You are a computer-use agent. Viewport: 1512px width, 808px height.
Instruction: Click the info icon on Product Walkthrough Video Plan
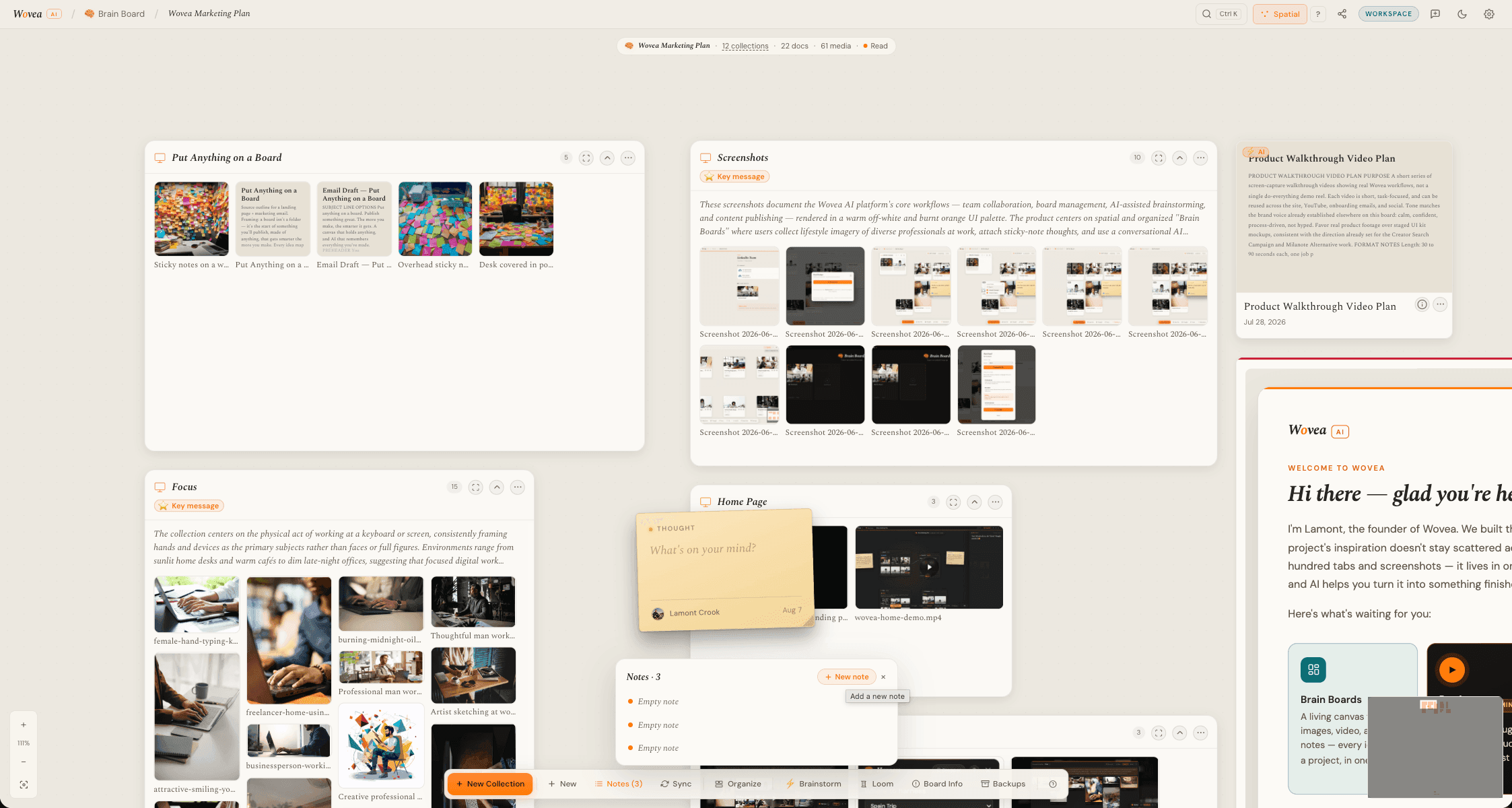click(x=1422, y=304)
